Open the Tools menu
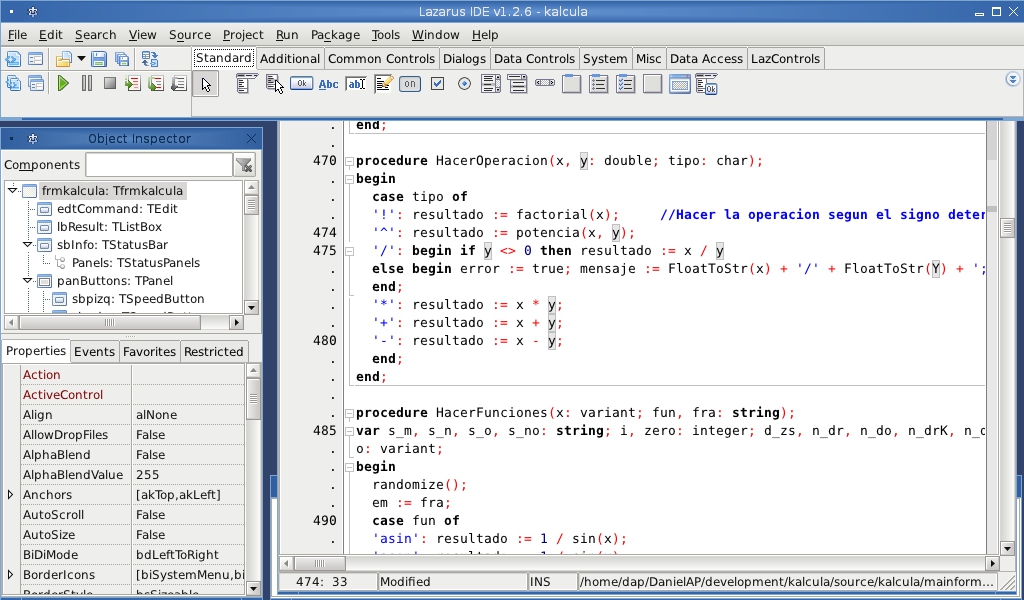This screenshot has height=600, width=1024. click(385, 35)
